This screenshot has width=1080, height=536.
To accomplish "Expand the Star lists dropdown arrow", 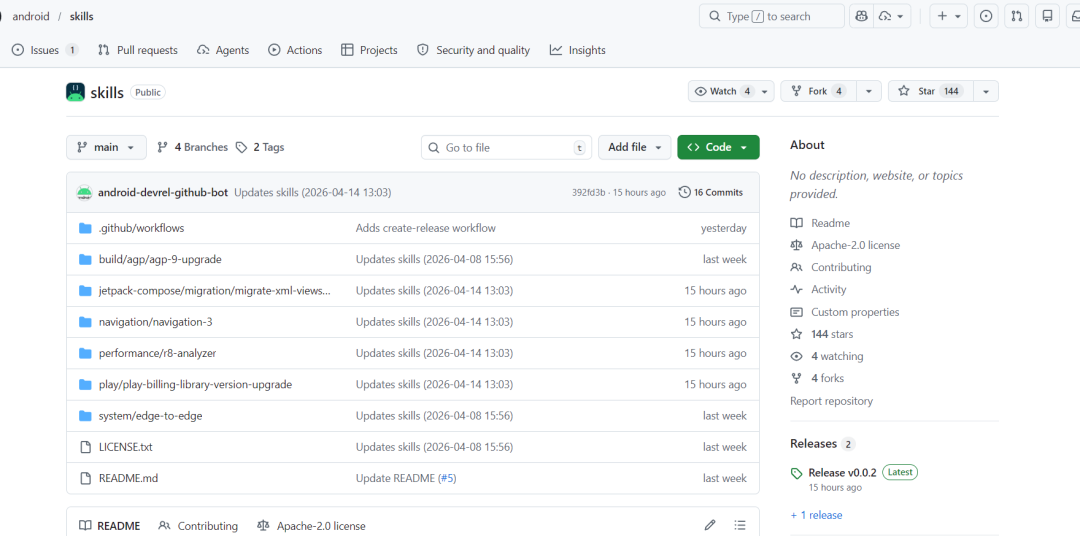I will click(x=986, y=91).
